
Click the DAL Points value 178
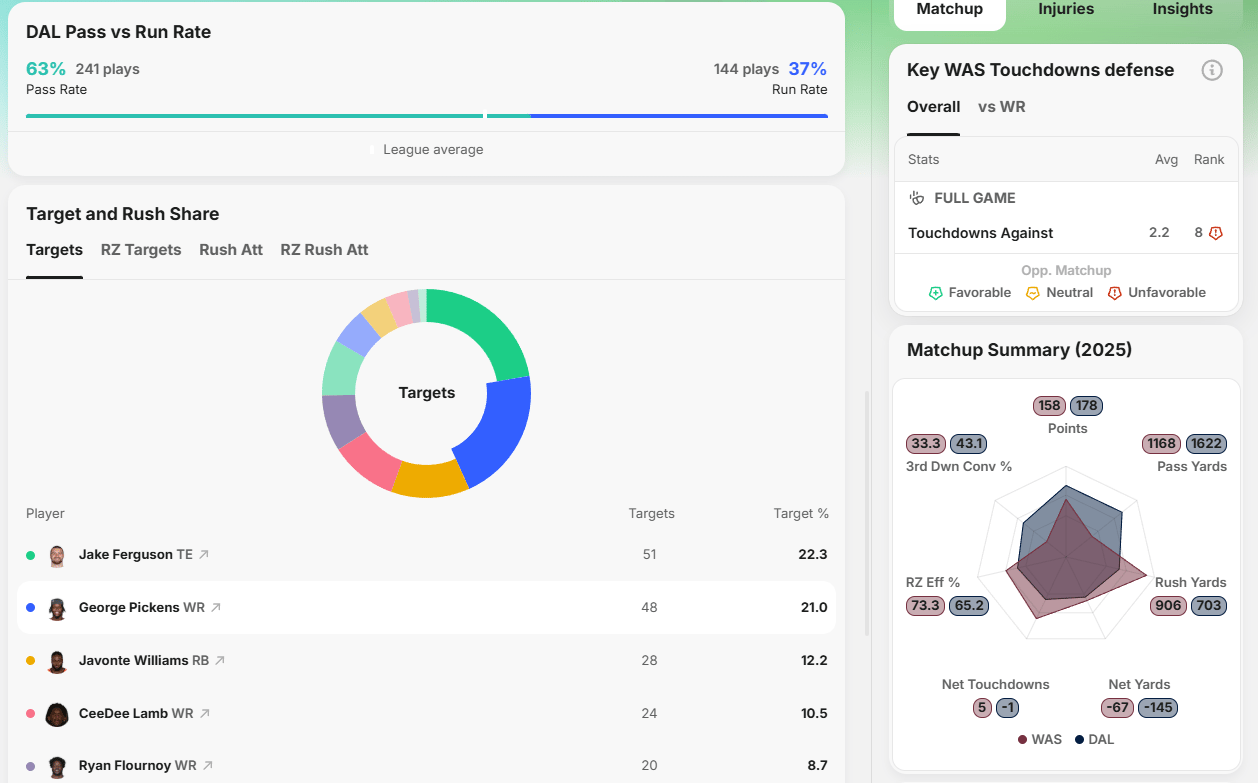point(1086,406)
